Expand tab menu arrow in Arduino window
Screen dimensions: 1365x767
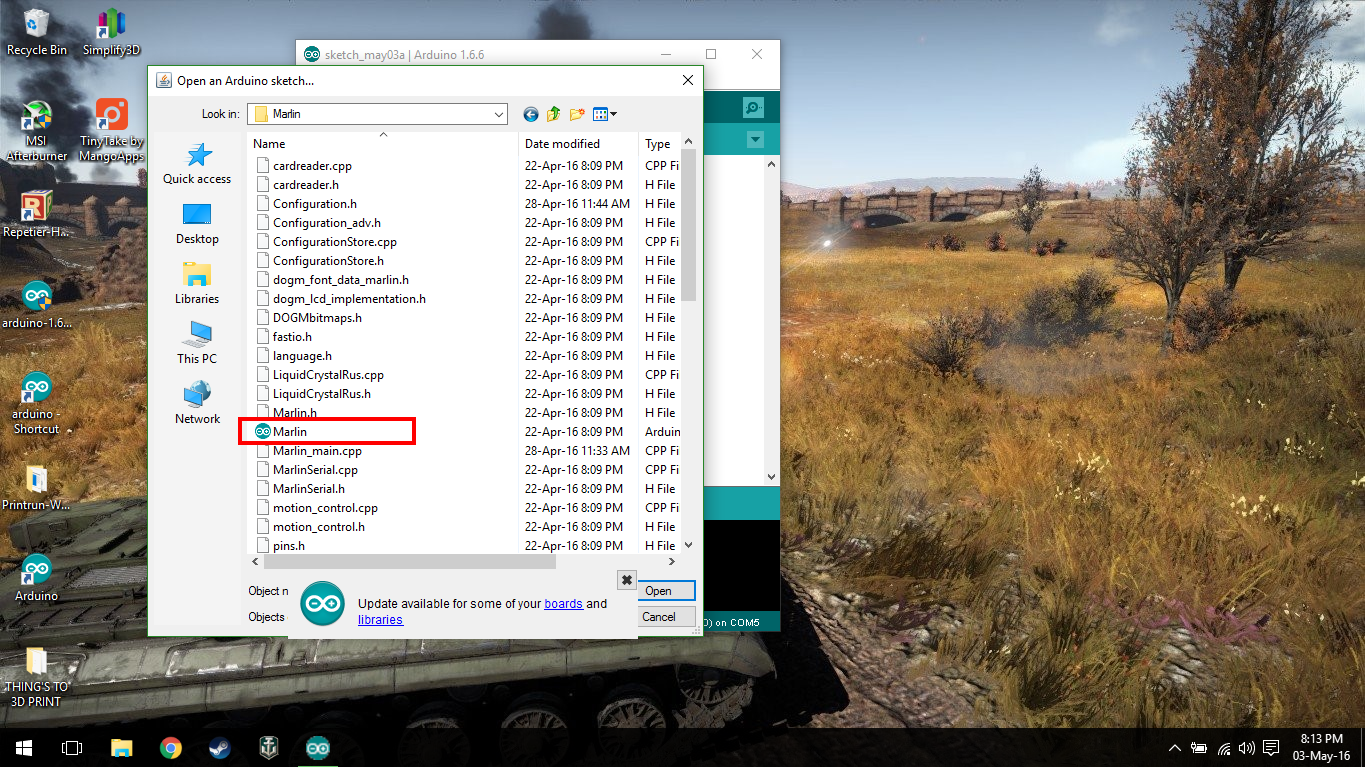[x=755, y=140]
